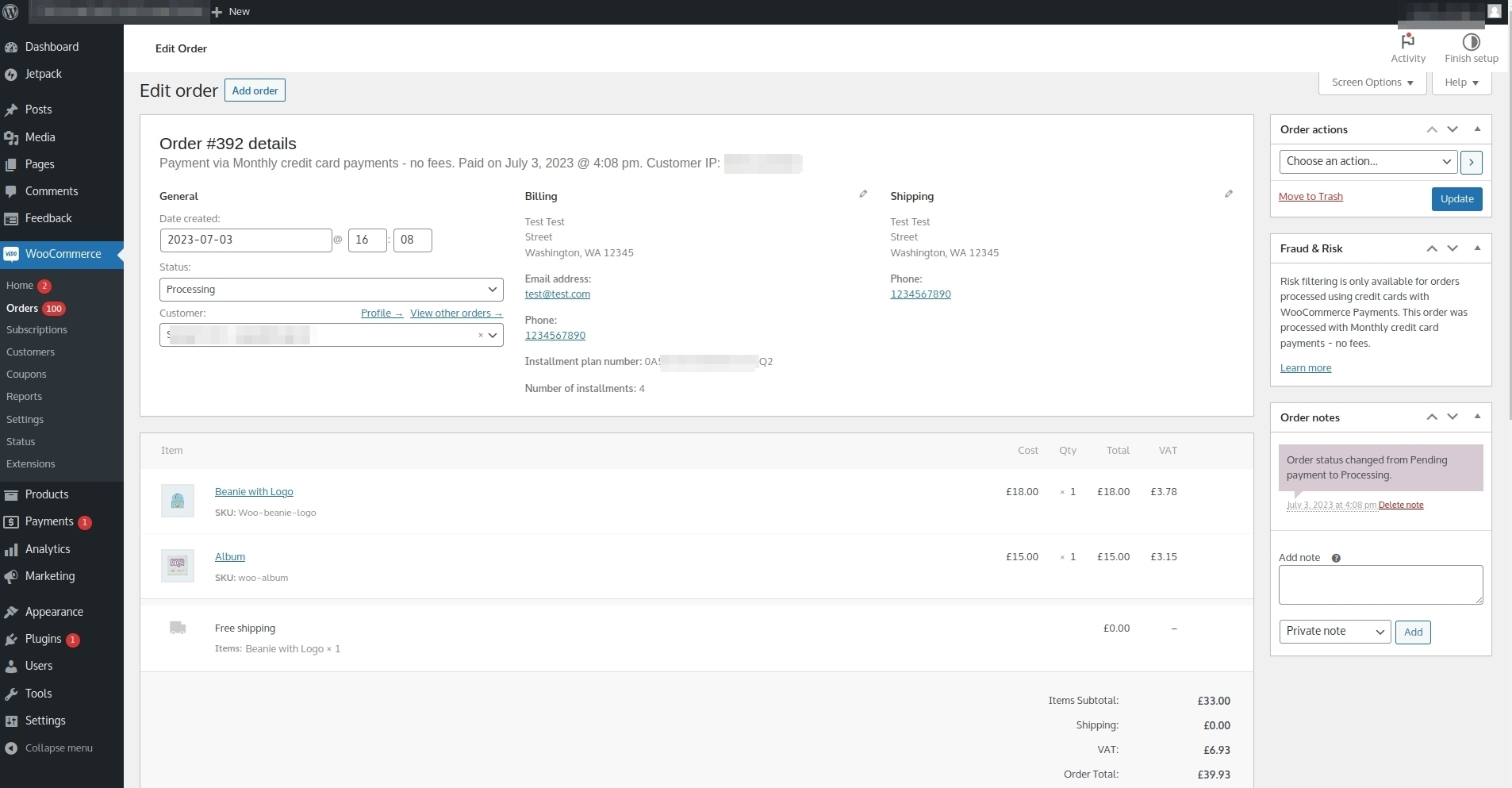Open the order Status dropdown
The height and width of the screenshot is (788, 1512).
click(x=332, y=290)
